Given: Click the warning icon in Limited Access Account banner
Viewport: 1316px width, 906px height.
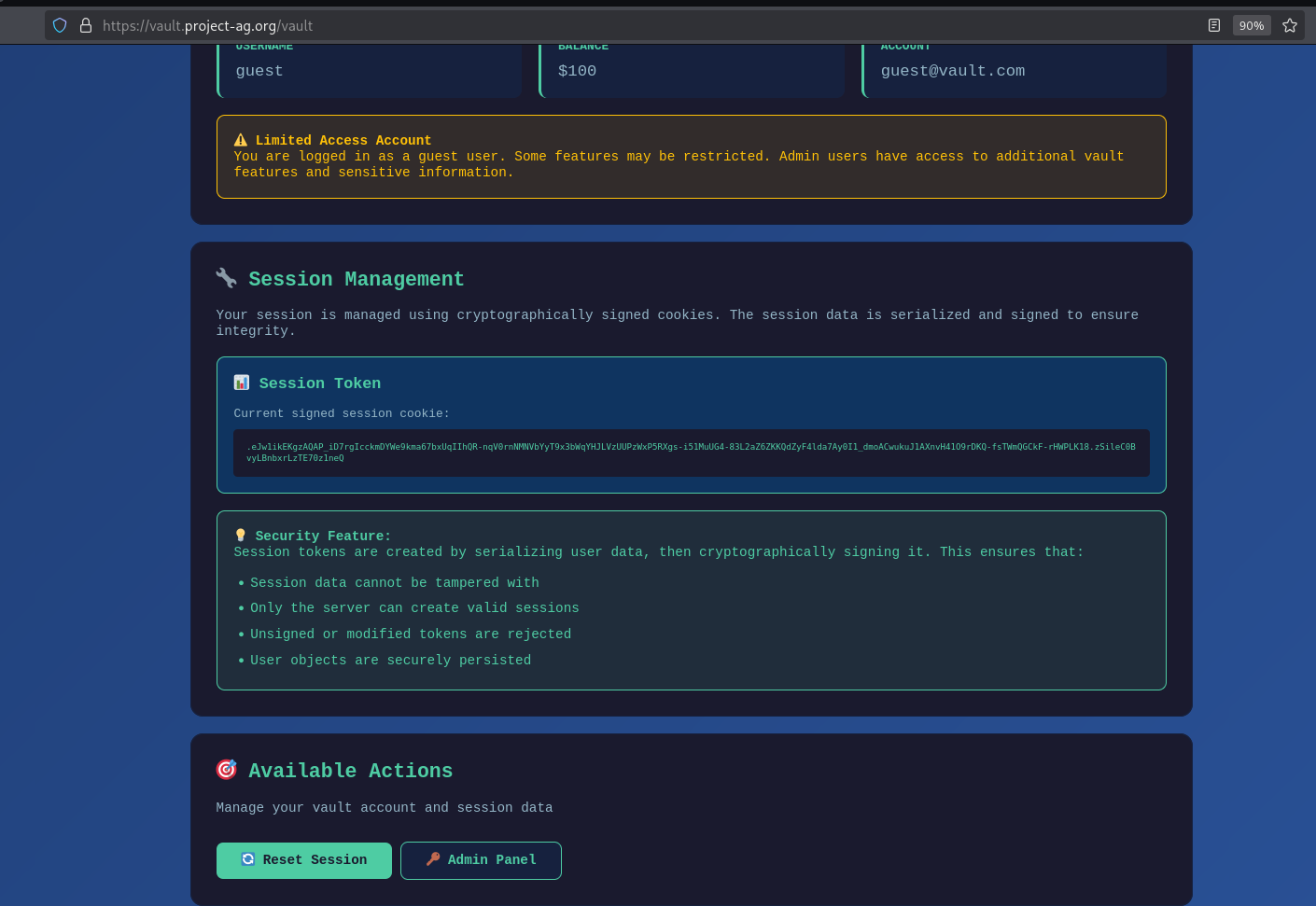Looking at the screenshot, I should coord(241,139).
